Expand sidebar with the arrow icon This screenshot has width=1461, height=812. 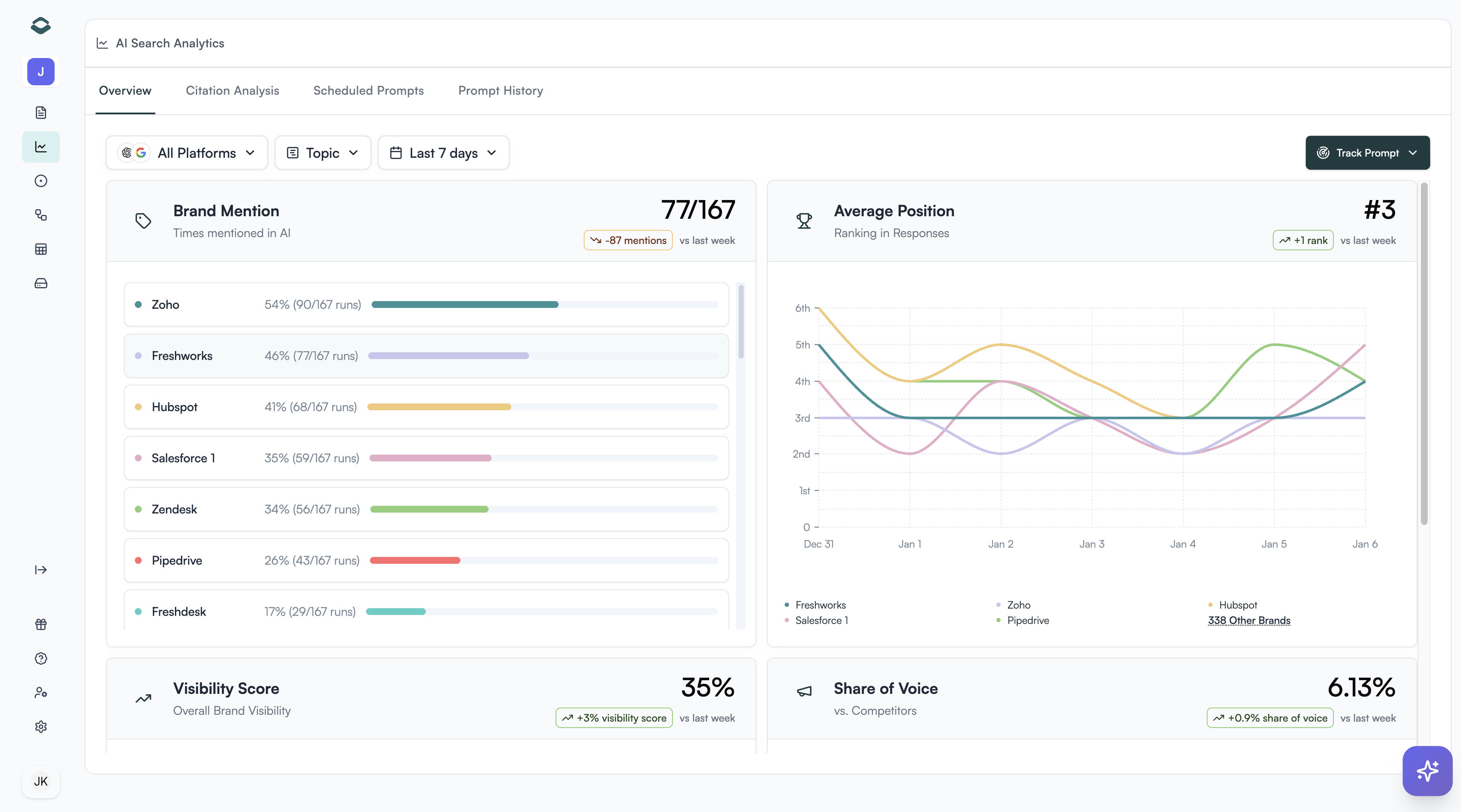(x=41, y=569)
